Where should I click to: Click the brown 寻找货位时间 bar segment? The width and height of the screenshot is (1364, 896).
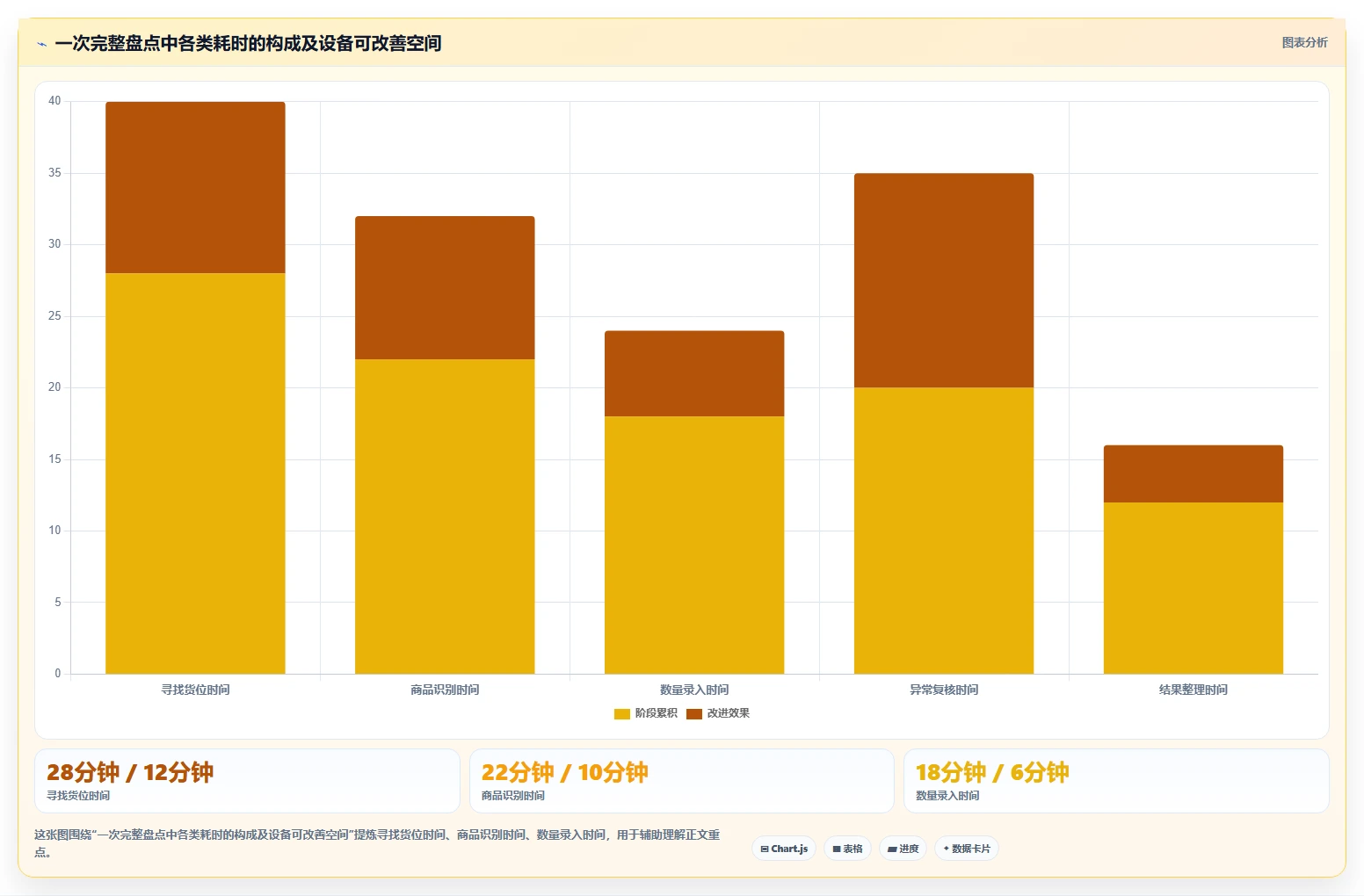click(195, 187)
